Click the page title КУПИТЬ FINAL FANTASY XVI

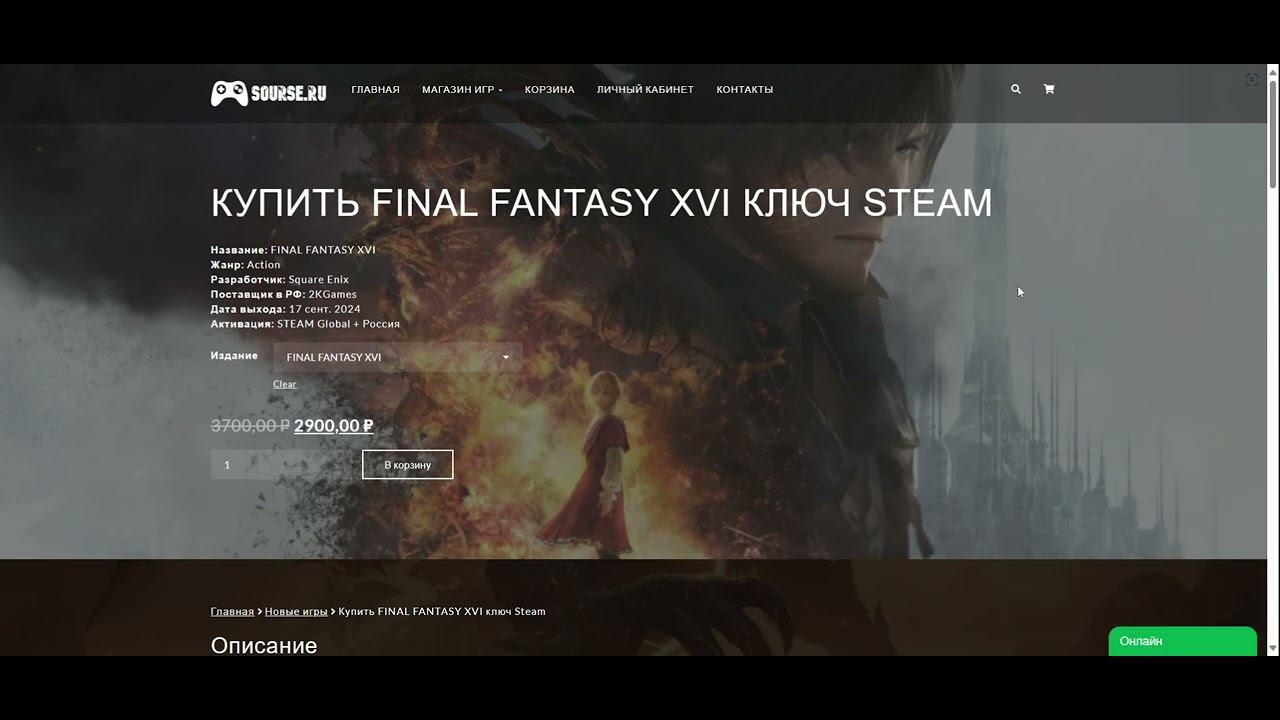click(x=602, y=203)
